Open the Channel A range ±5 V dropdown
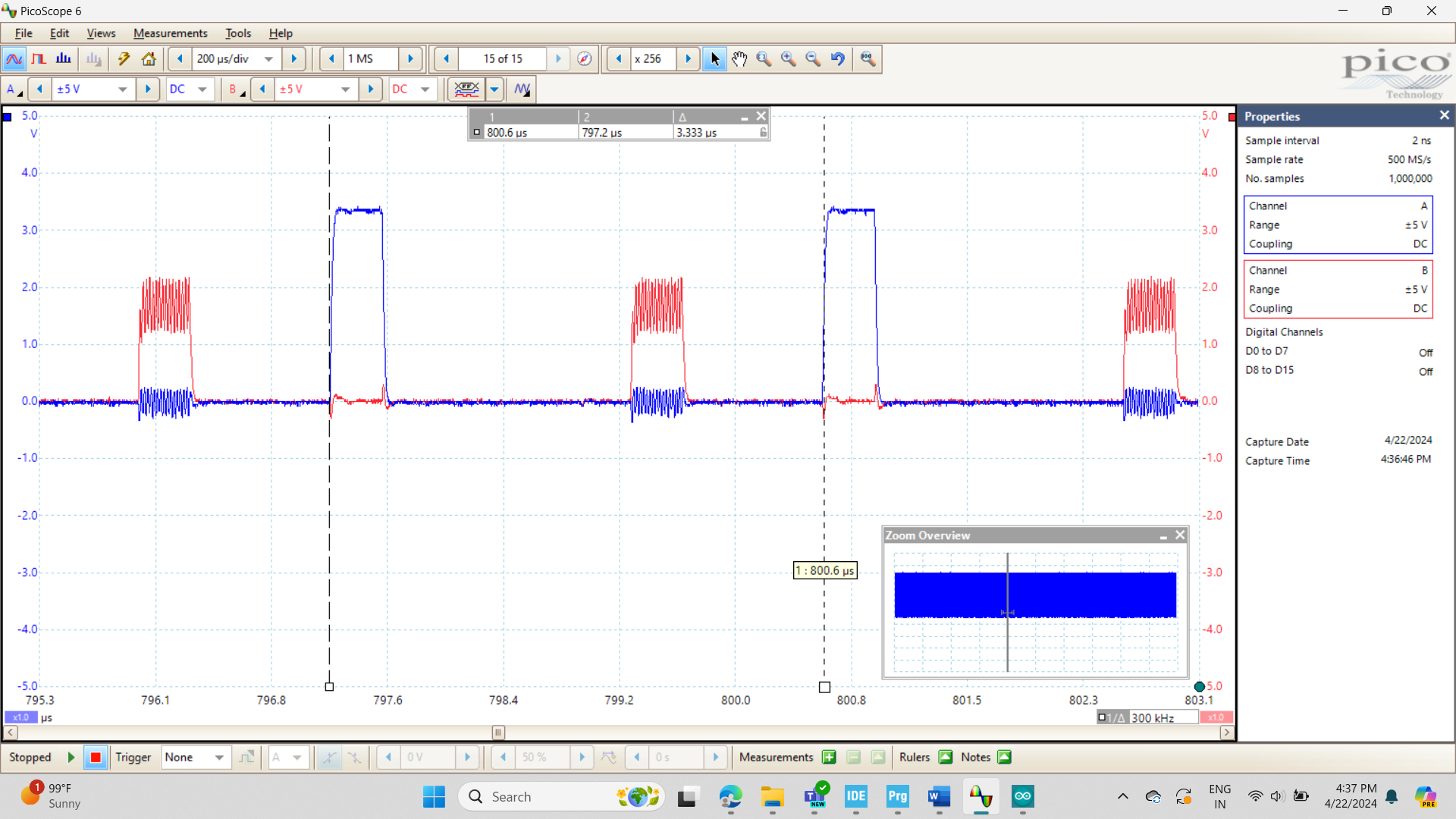This screenshot has height=819, width=1456. tap(122, 89)
